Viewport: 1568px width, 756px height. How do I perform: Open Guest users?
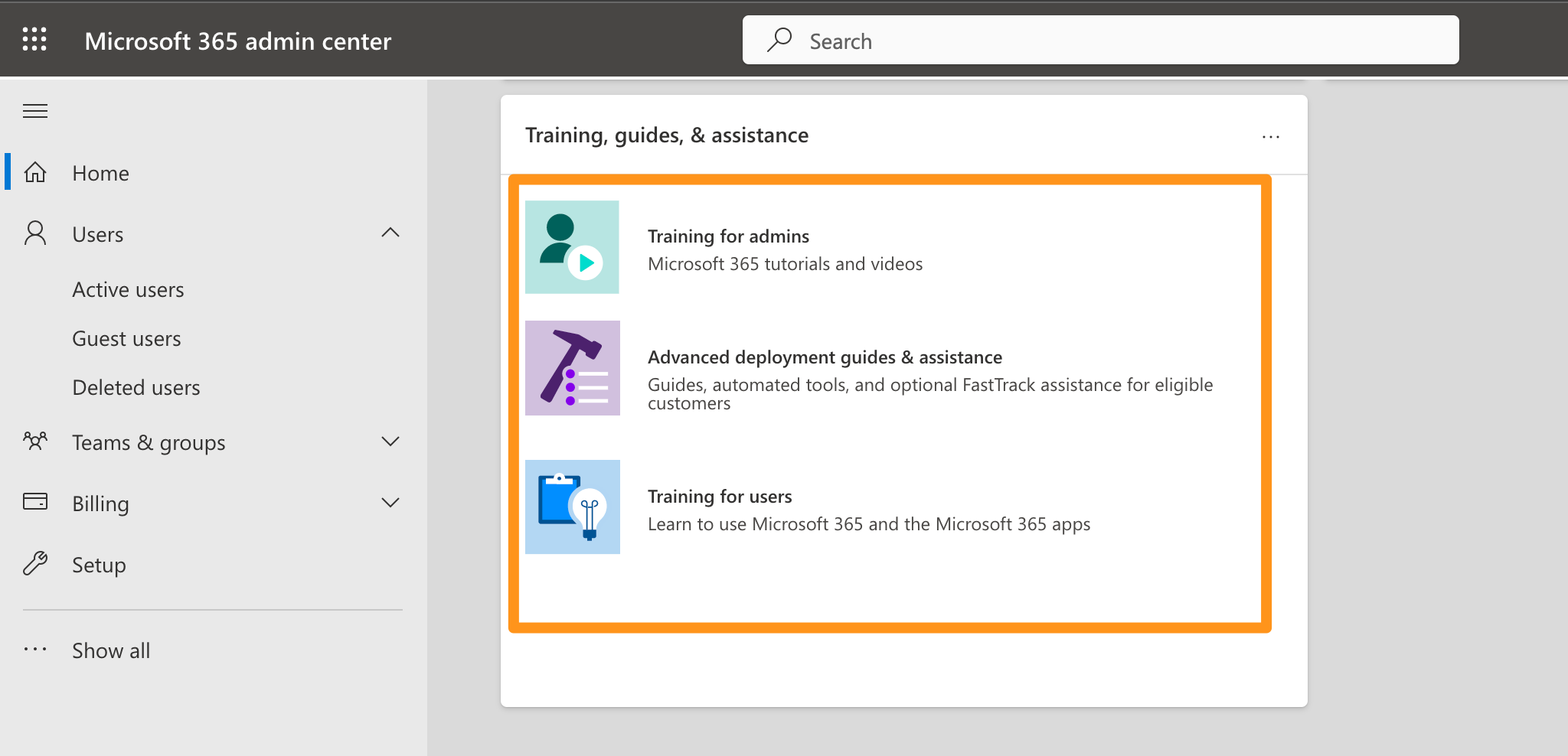pos(126,338)
